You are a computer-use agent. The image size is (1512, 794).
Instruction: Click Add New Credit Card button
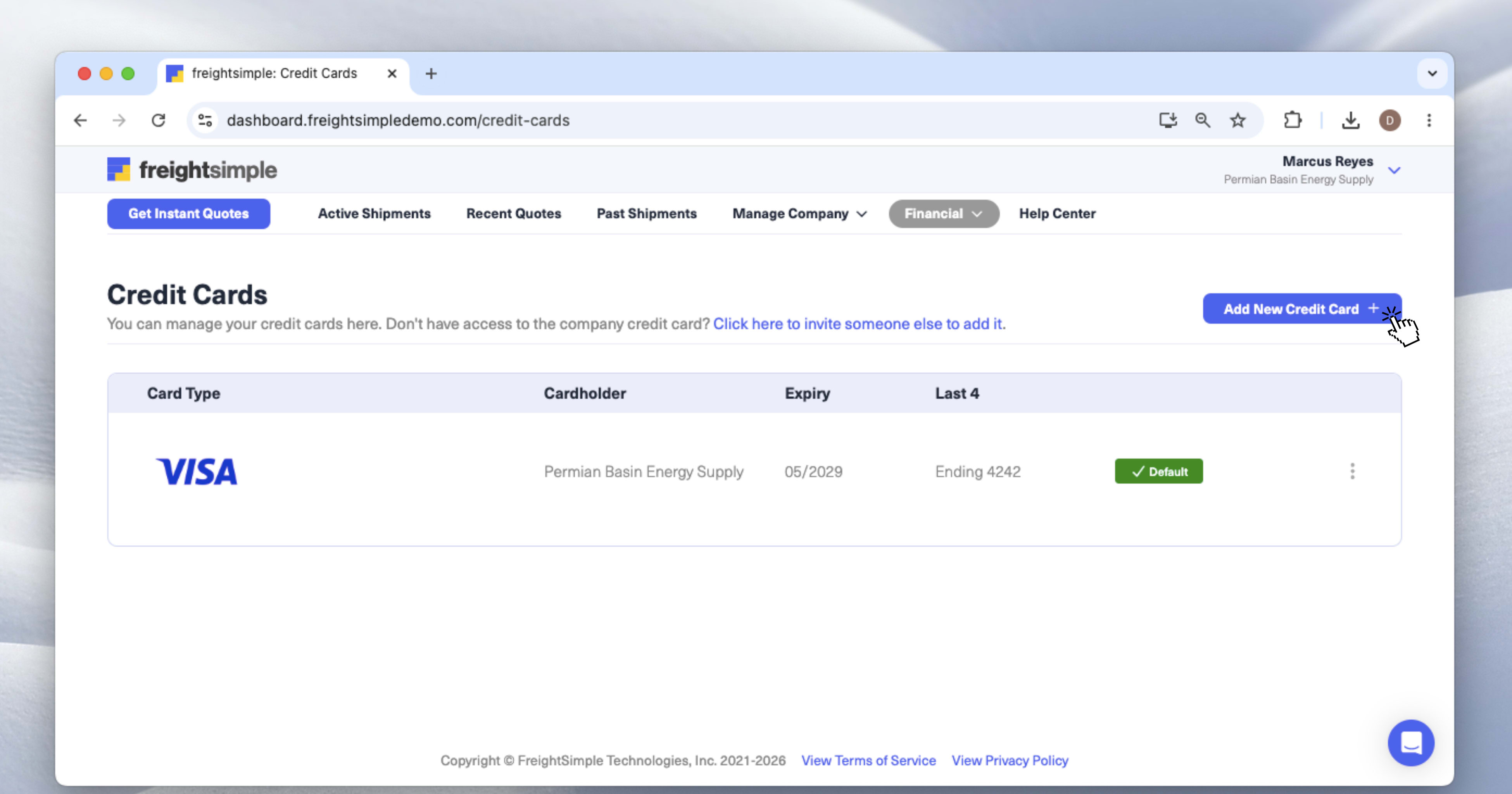click(1302, 309)
